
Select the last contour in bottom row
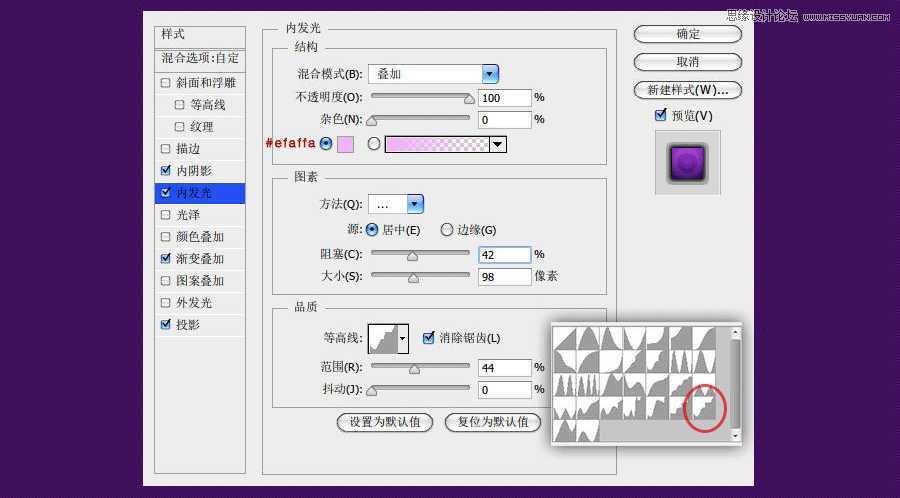click(x=589, y=430)
